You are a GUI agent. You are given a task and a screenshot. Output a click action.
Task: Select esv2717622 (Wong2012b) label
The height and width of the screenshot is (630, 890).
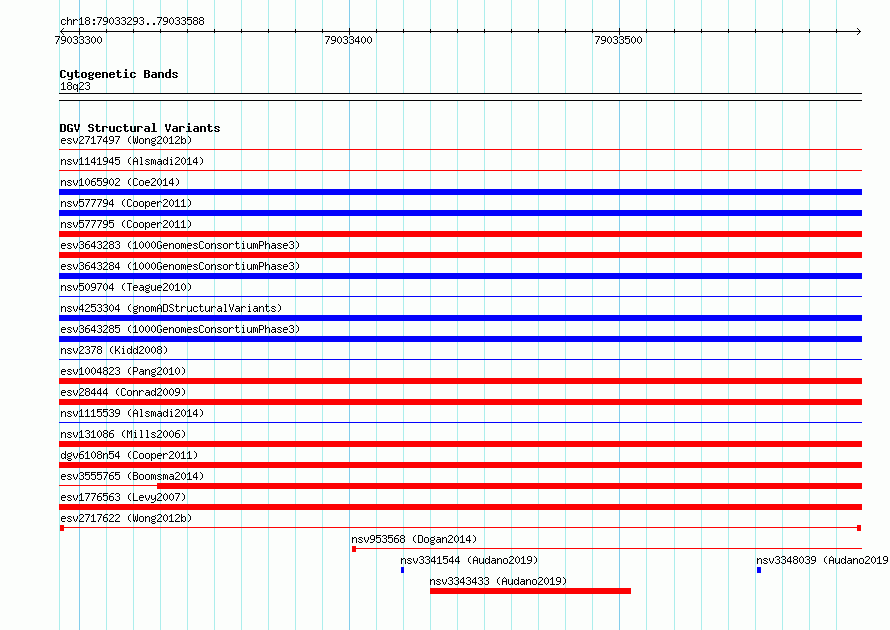(126, 518)
